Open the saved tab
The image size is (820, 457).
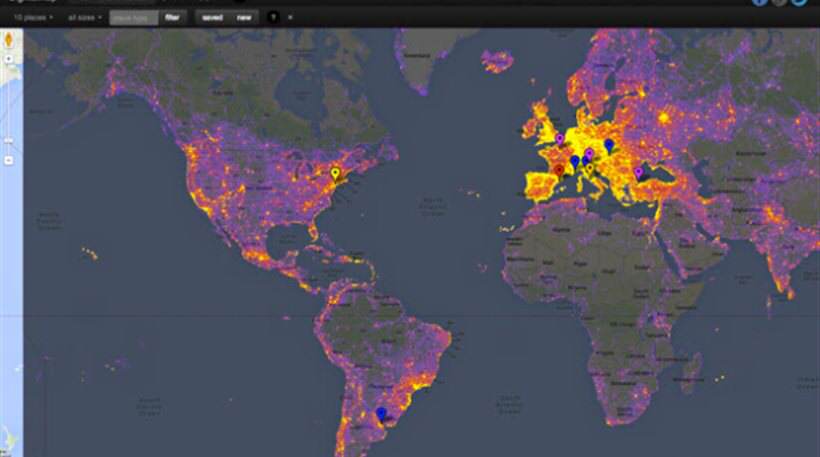click(211, 17)
